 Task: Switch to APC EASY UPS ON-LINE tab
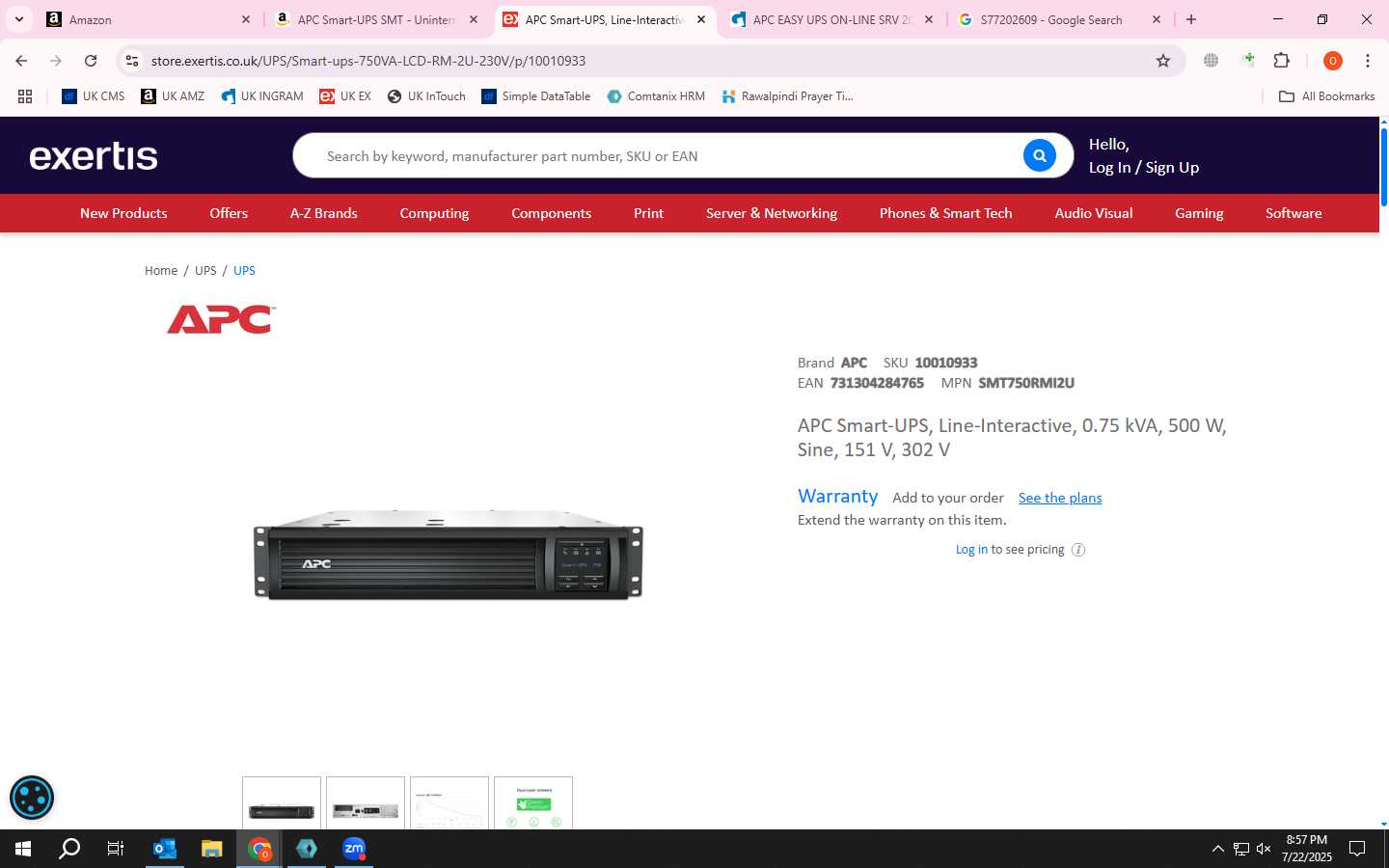pyautogui.click(x=831, y=19)
